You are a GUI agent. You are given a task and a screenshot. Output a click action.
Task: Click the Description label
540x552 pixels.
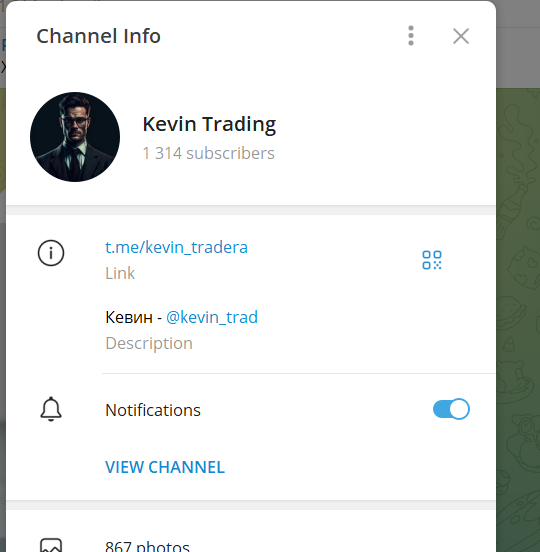[149, 343]
